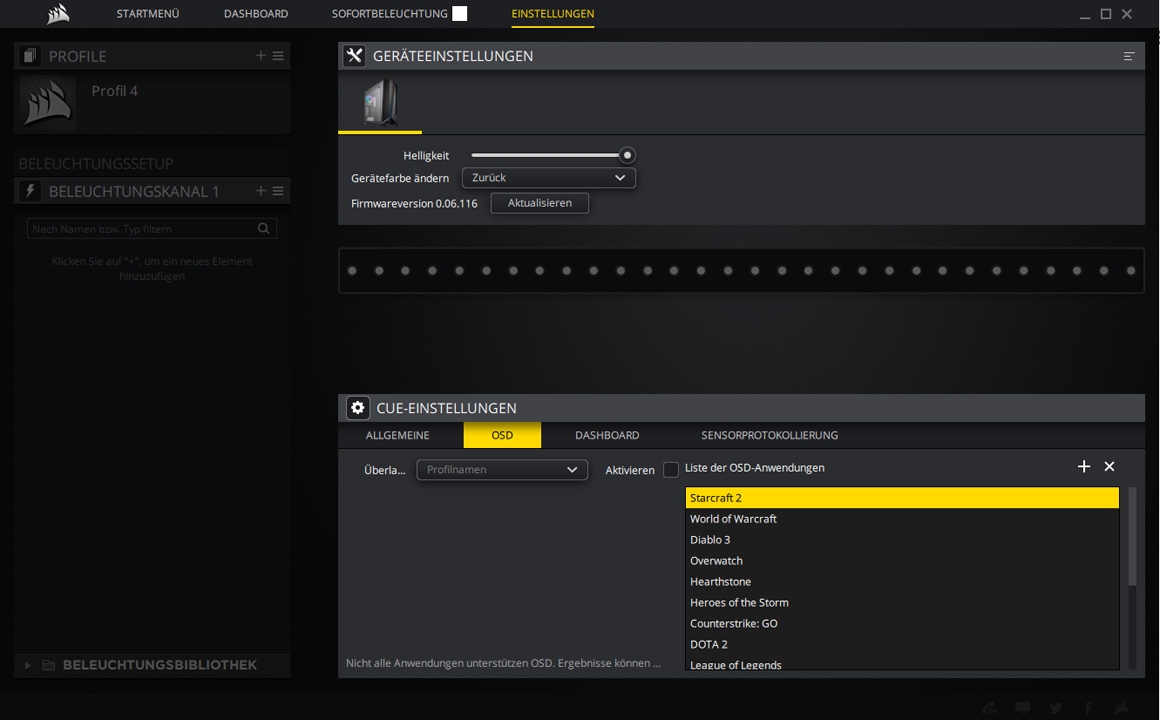Click the Corsair sails logo in the top bar
Image resolution: width=1160 pixels, height=720 pixels.
(x=58, y=14)
